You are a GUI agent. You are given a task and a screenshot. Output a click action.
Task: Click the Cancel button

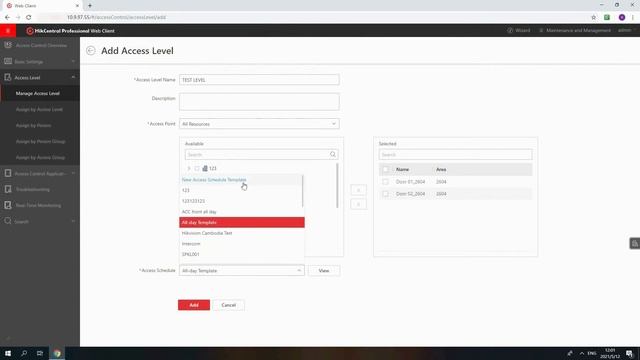point(229,305)
